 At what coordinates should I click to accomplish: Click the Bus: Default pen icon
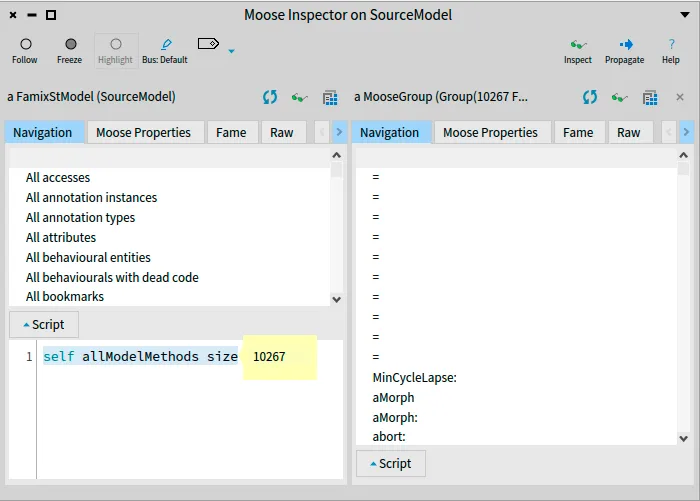166,44
